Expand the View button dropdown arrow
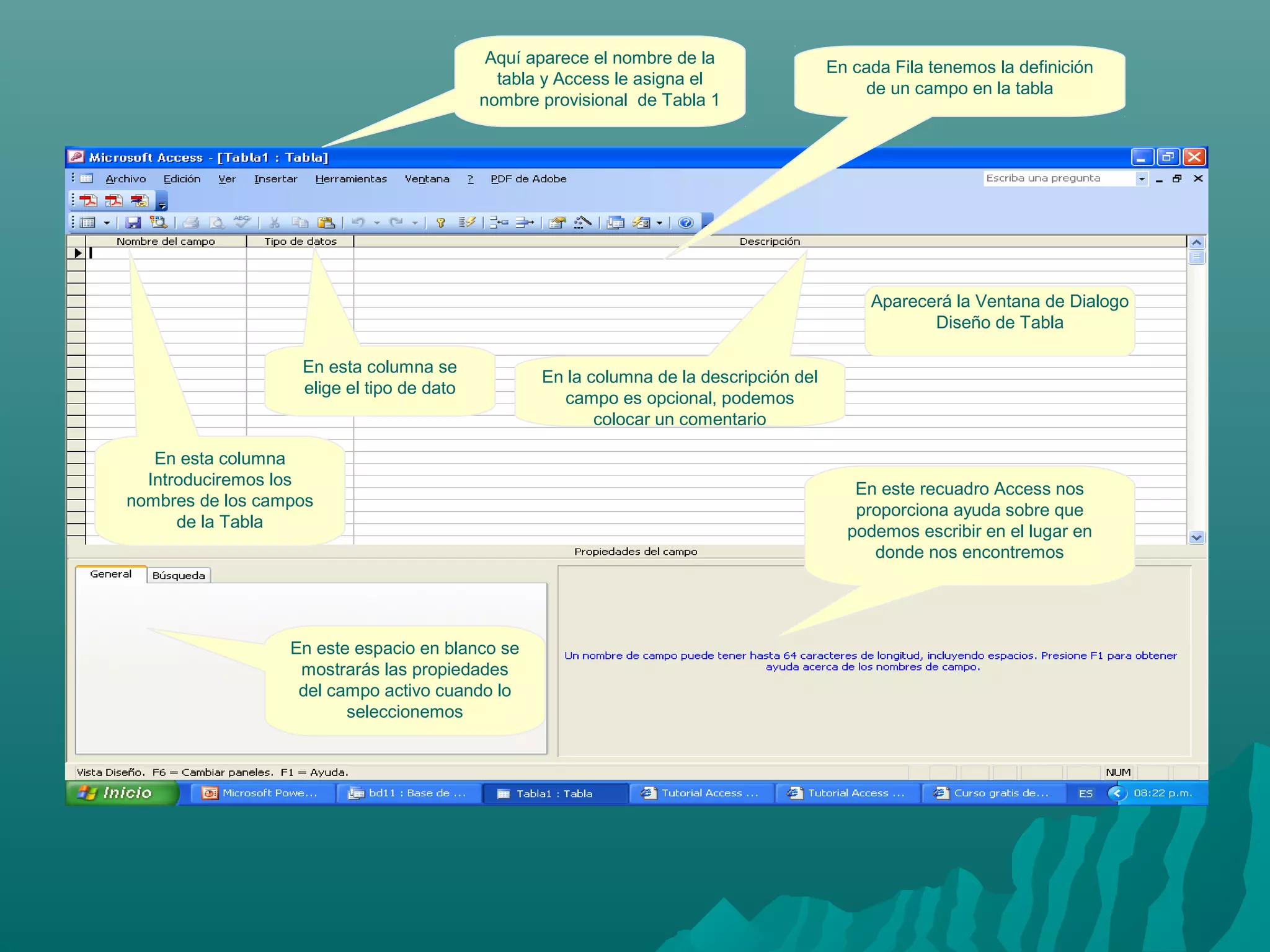This screenshot has width=1270, height=952. [107, 223]
